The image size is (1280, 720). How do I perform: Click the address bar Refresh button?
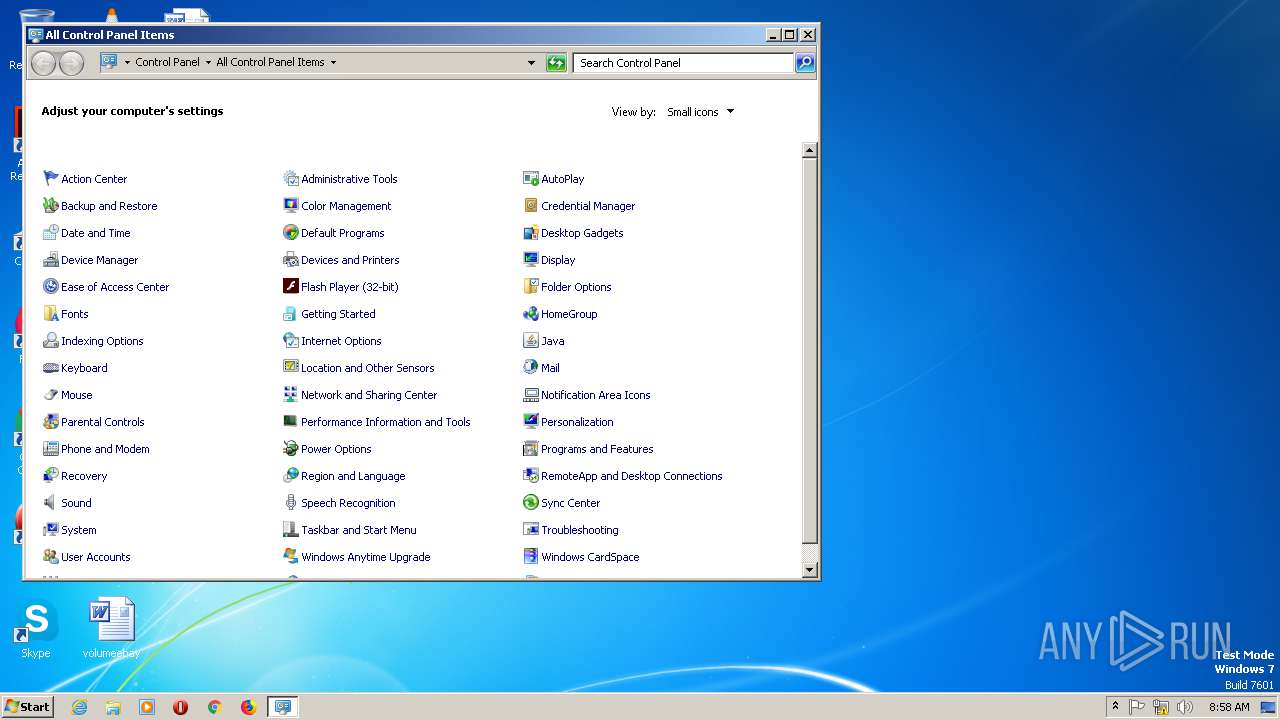[556, 63]
